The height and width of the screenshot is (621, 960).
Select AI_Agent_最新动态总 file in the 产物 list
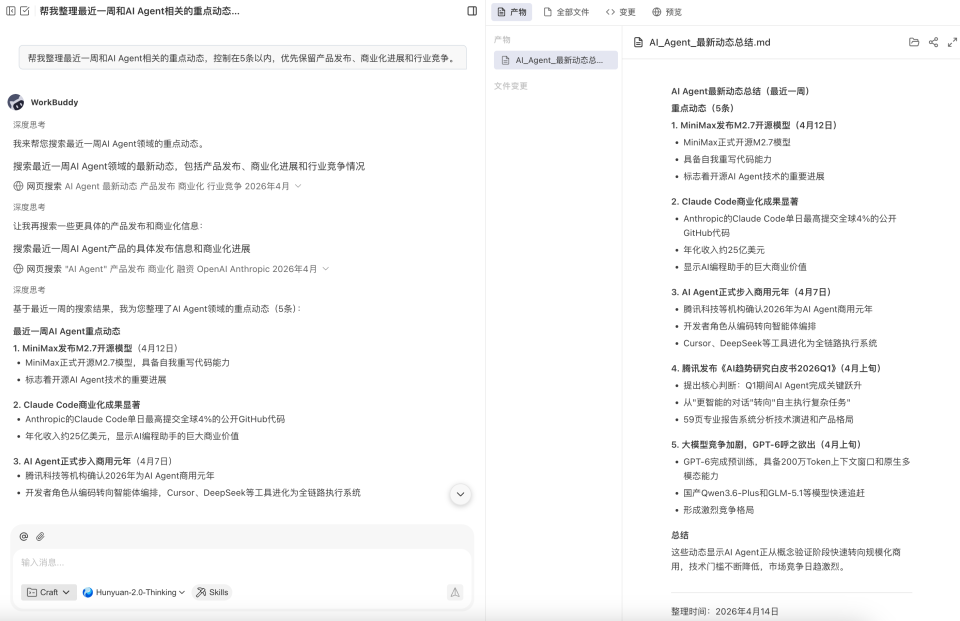557,59
